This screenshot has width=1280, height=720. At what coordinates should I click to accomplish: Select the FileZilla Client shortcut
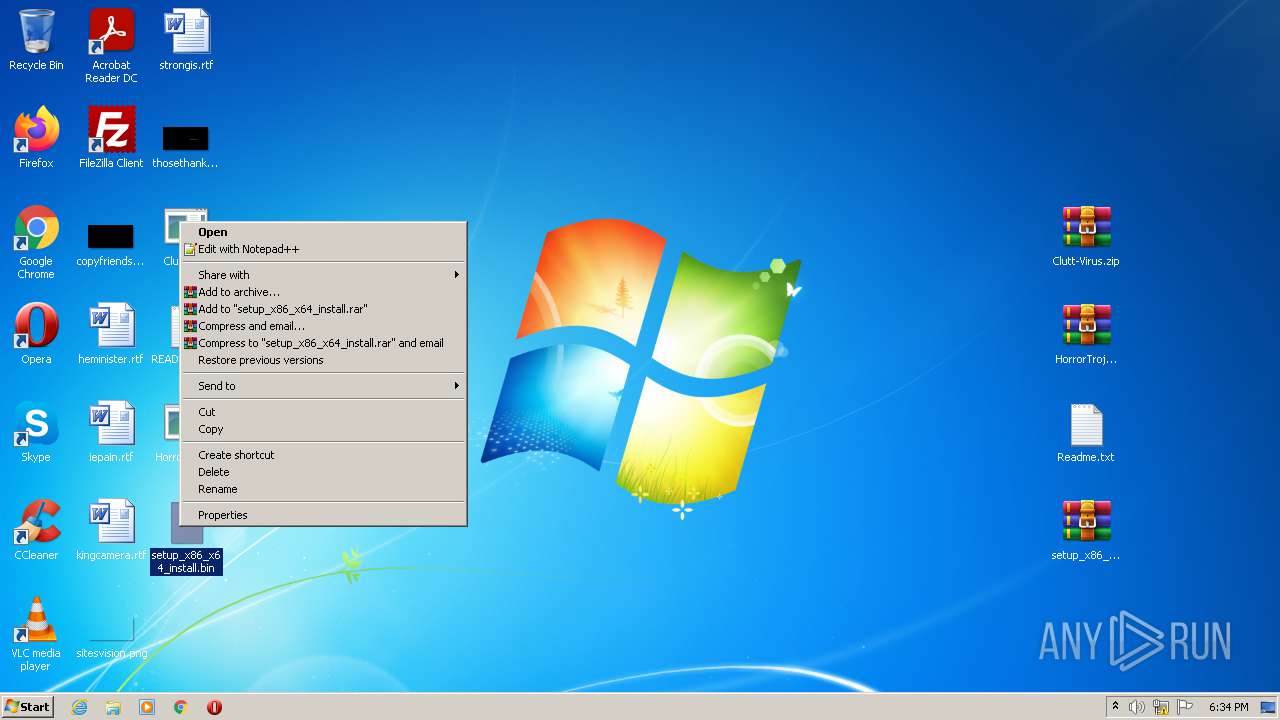[x=111, y=138]
